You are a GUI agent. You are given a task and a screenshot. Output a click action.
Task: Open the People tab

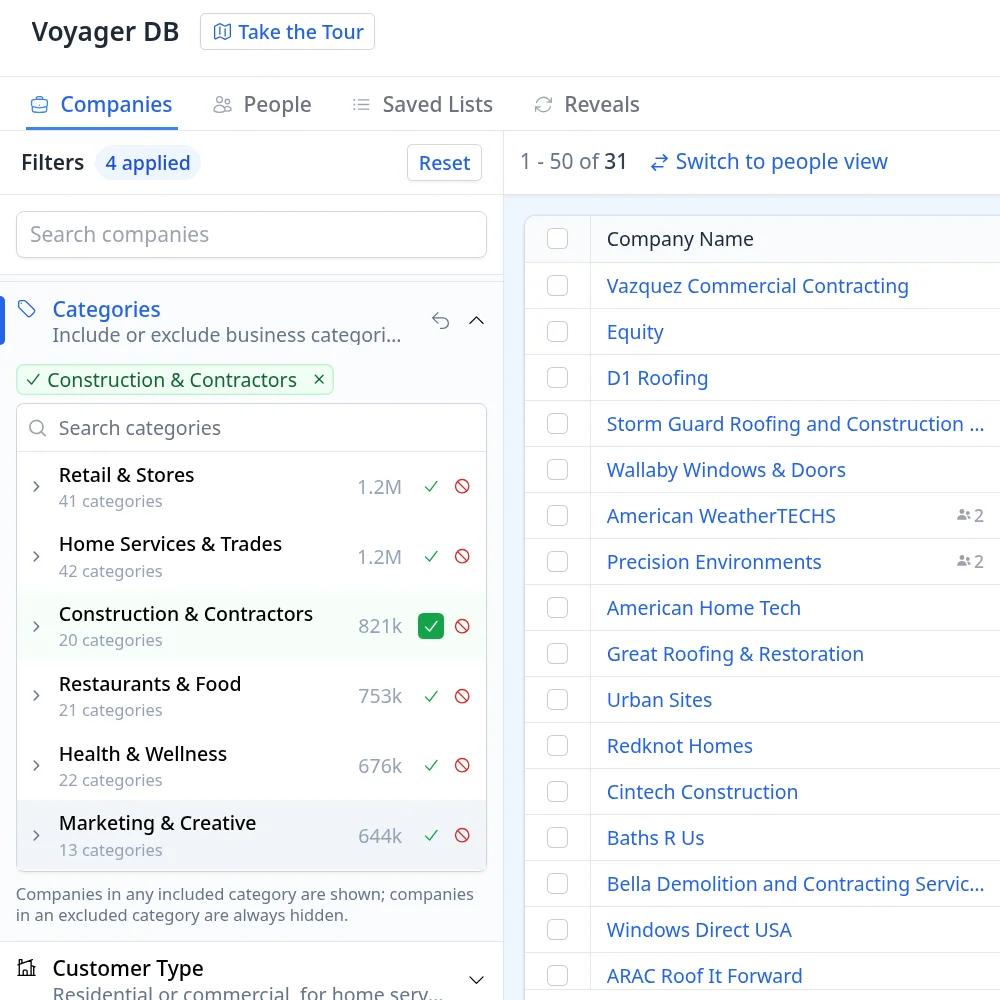(263, 105)
